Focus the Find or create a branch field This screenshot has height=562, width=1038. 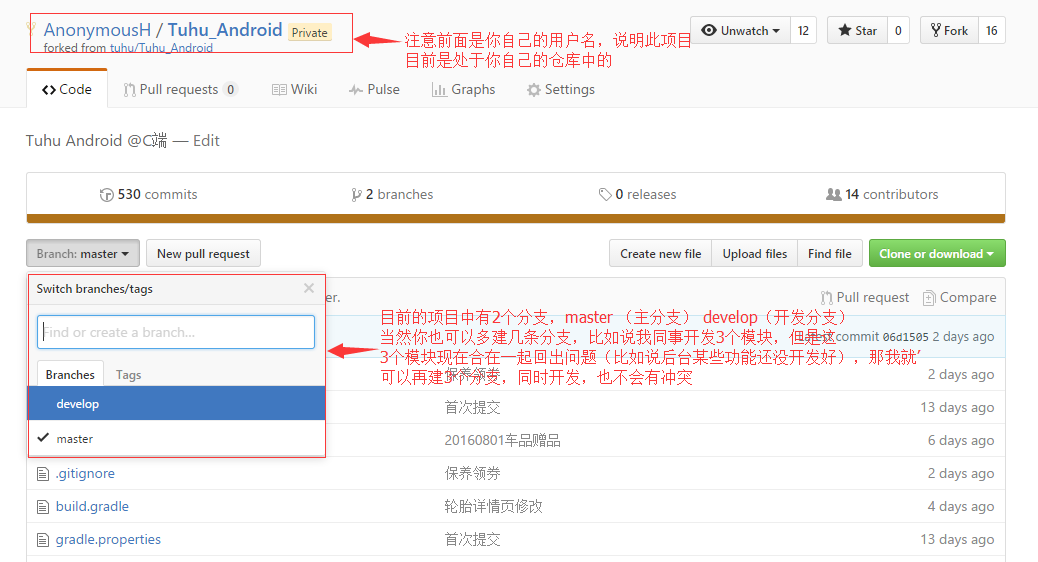175,332
